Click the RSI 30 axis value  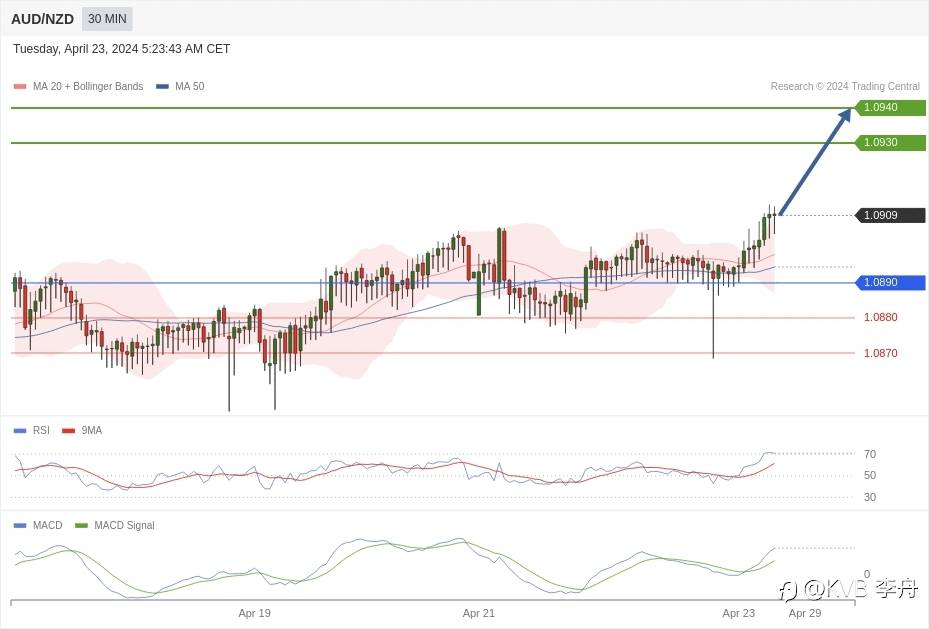click(870, 497)
